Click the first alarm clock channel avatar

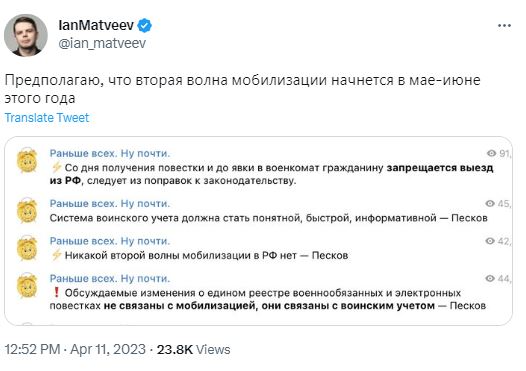[27, 160]
